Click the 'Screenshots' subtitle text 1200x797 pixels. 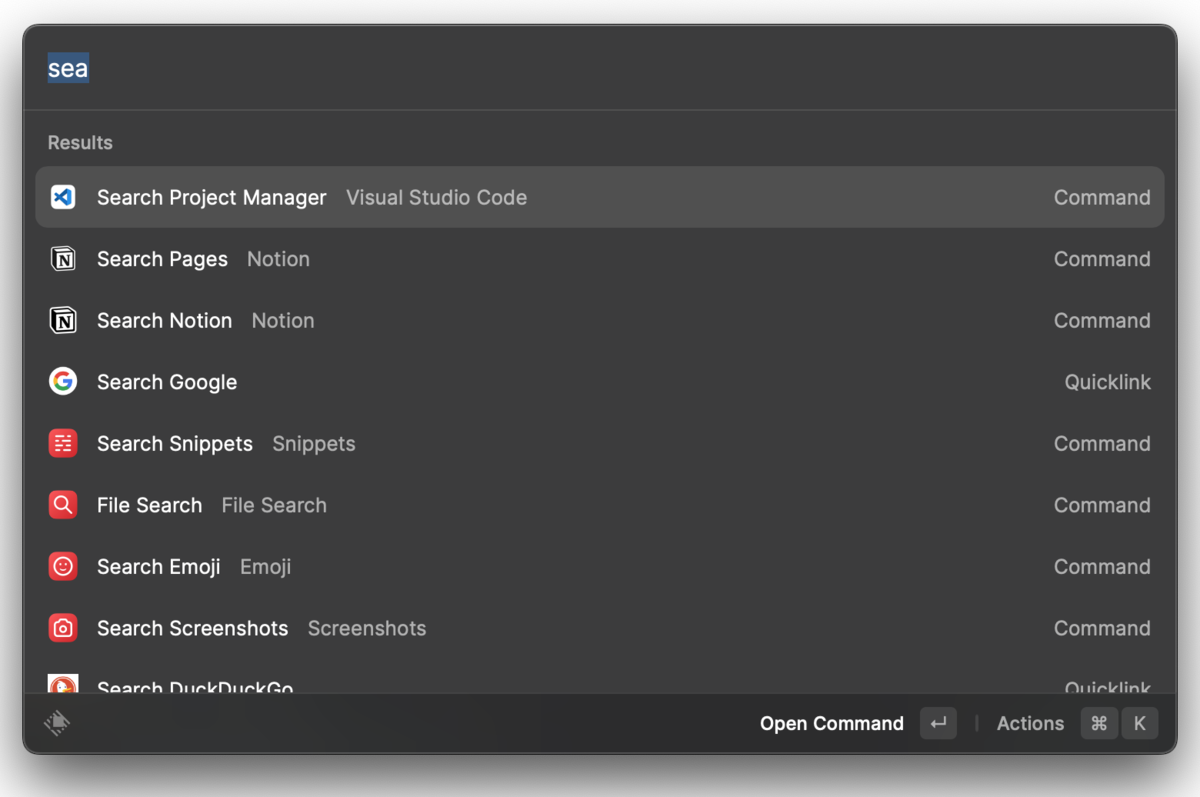coord(367,628)
